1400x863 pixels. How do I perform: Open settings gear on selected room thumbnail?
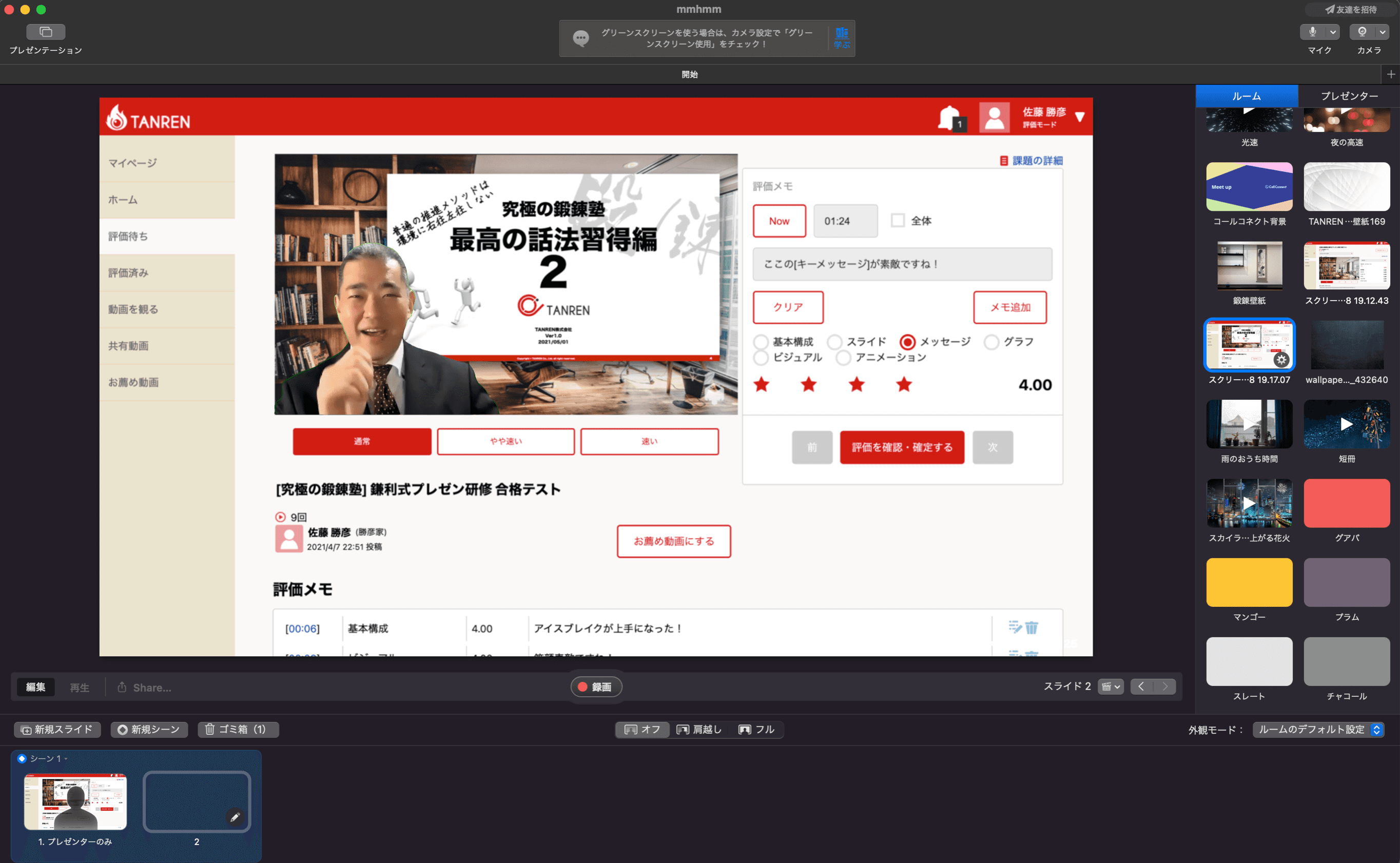pos(1281,360)
